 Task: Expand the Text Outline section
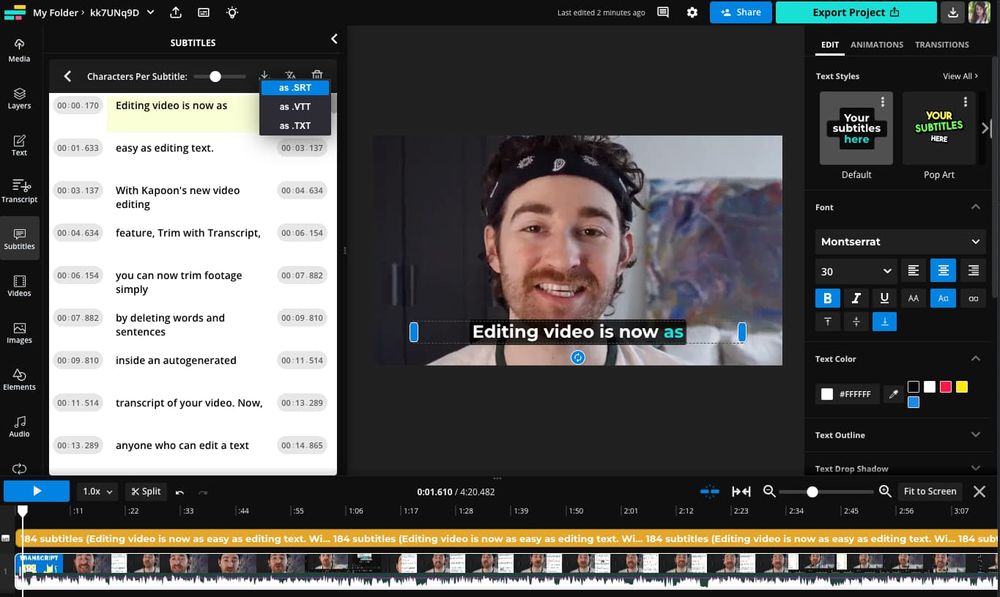point(898,434)
